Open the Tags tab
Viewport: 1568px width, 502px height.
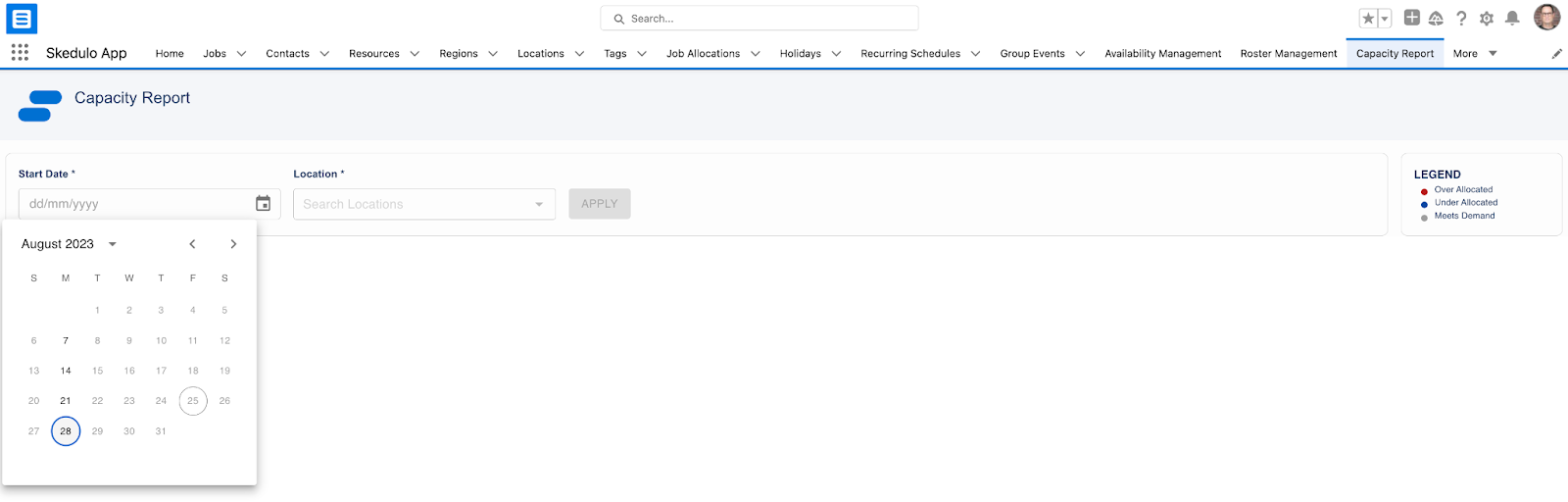pyautogui.click(x=615, y=54)
